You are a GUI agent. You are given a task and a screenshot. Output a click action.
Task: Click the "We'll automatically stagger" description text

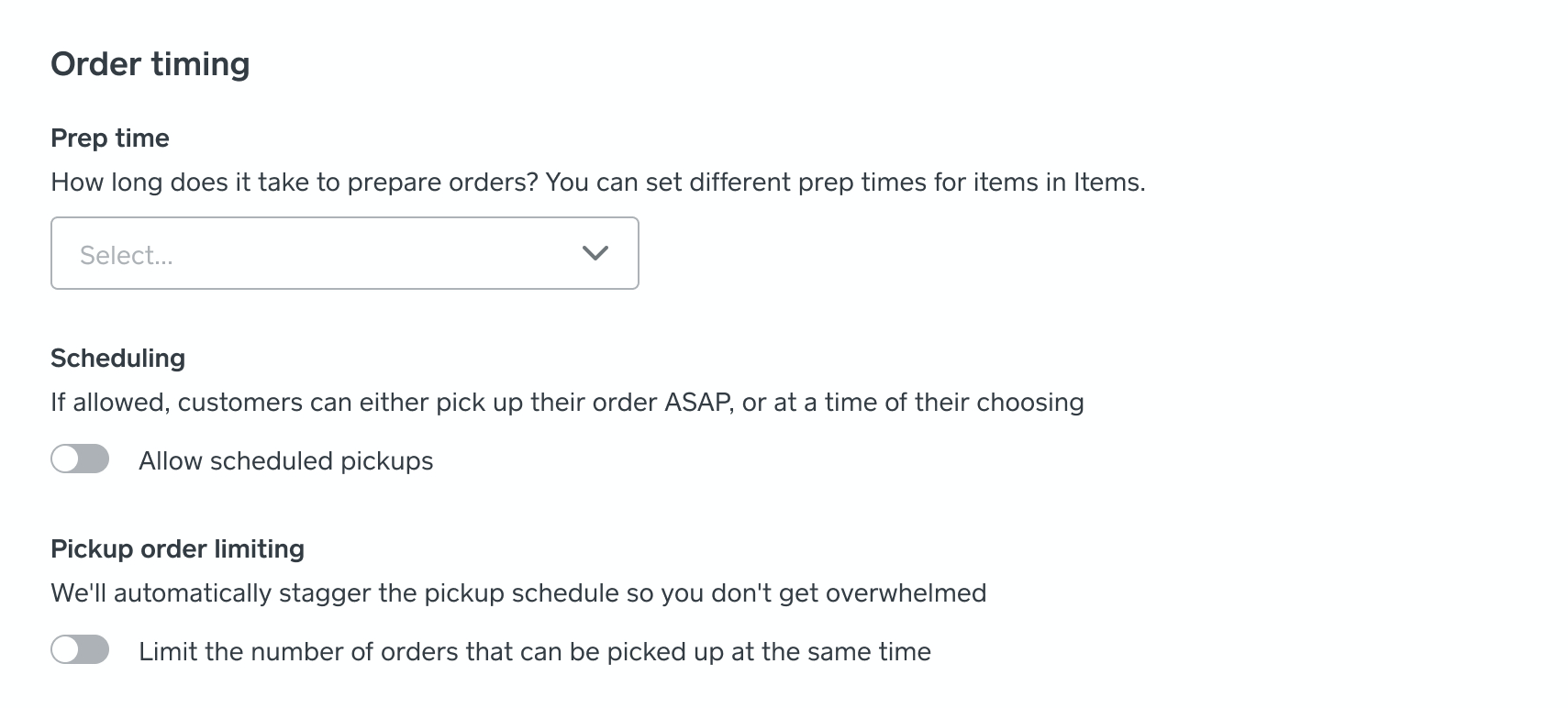[211, 592]
